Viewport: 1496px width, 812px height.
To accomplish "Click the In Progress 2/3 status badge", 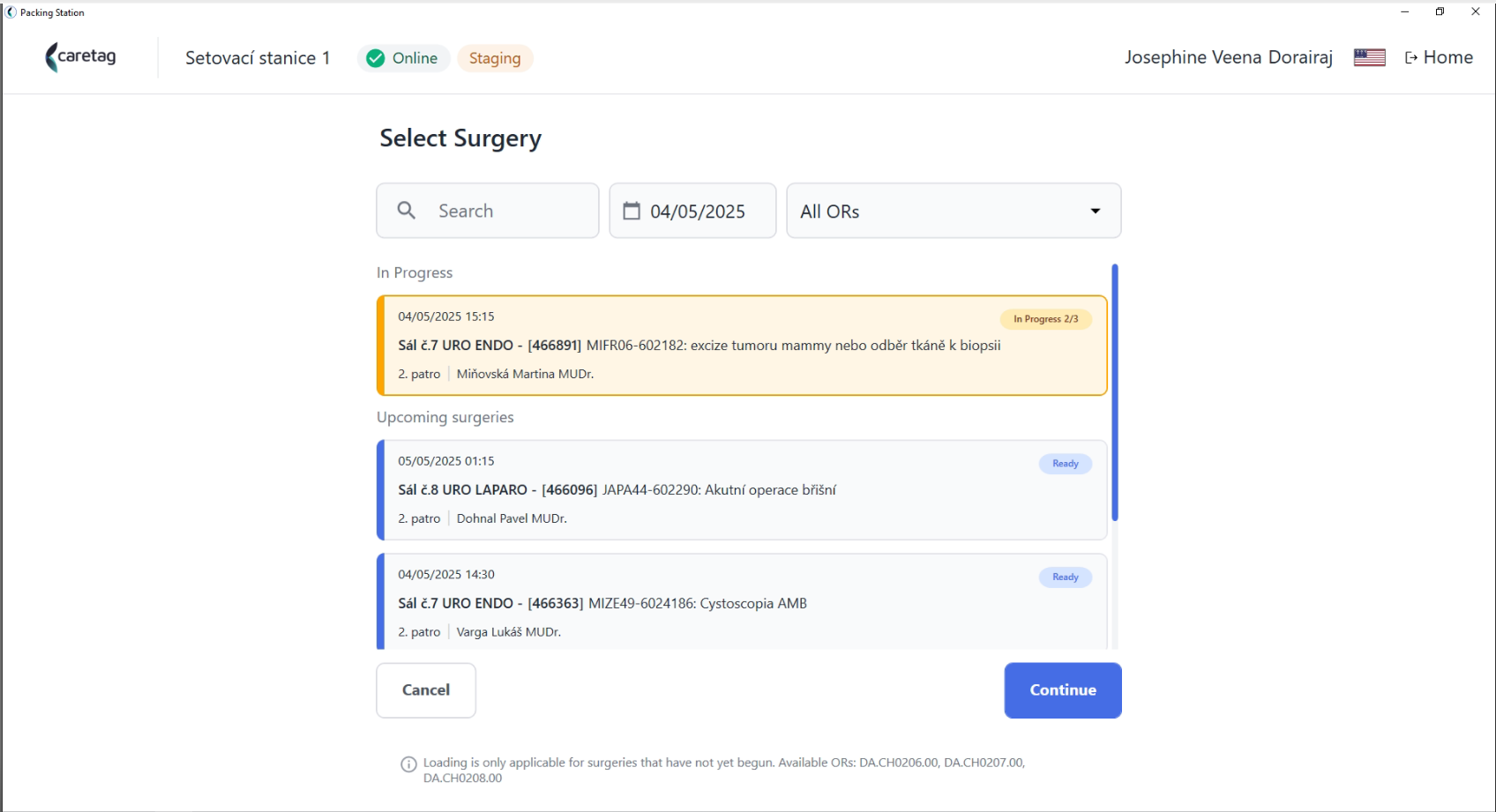I will pyautogui.click(x=1046, y=319).
